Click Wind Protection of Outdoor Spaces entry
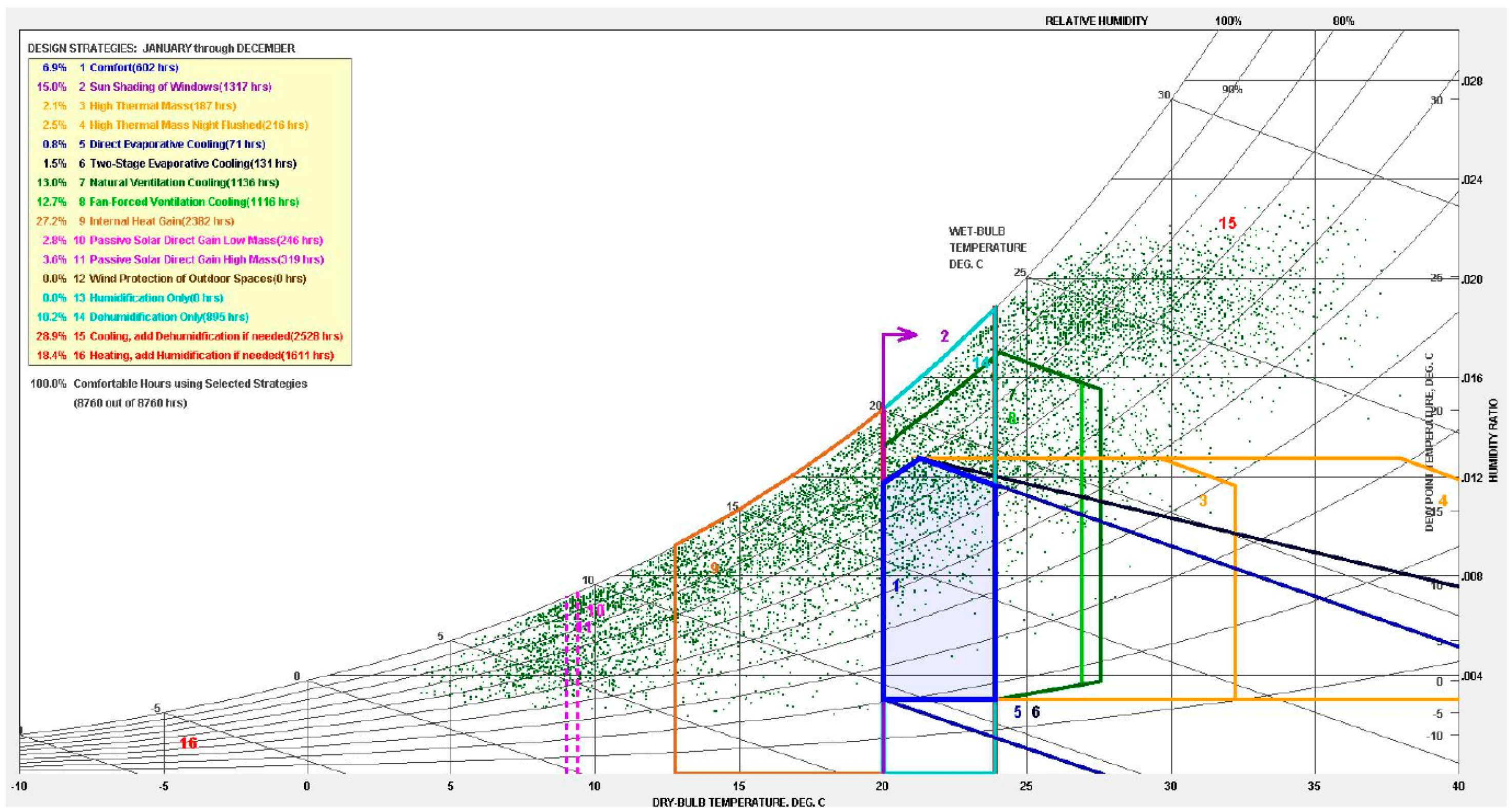Image resolution: width=1512 pixels, height=812 pixels. coord(197,279)
